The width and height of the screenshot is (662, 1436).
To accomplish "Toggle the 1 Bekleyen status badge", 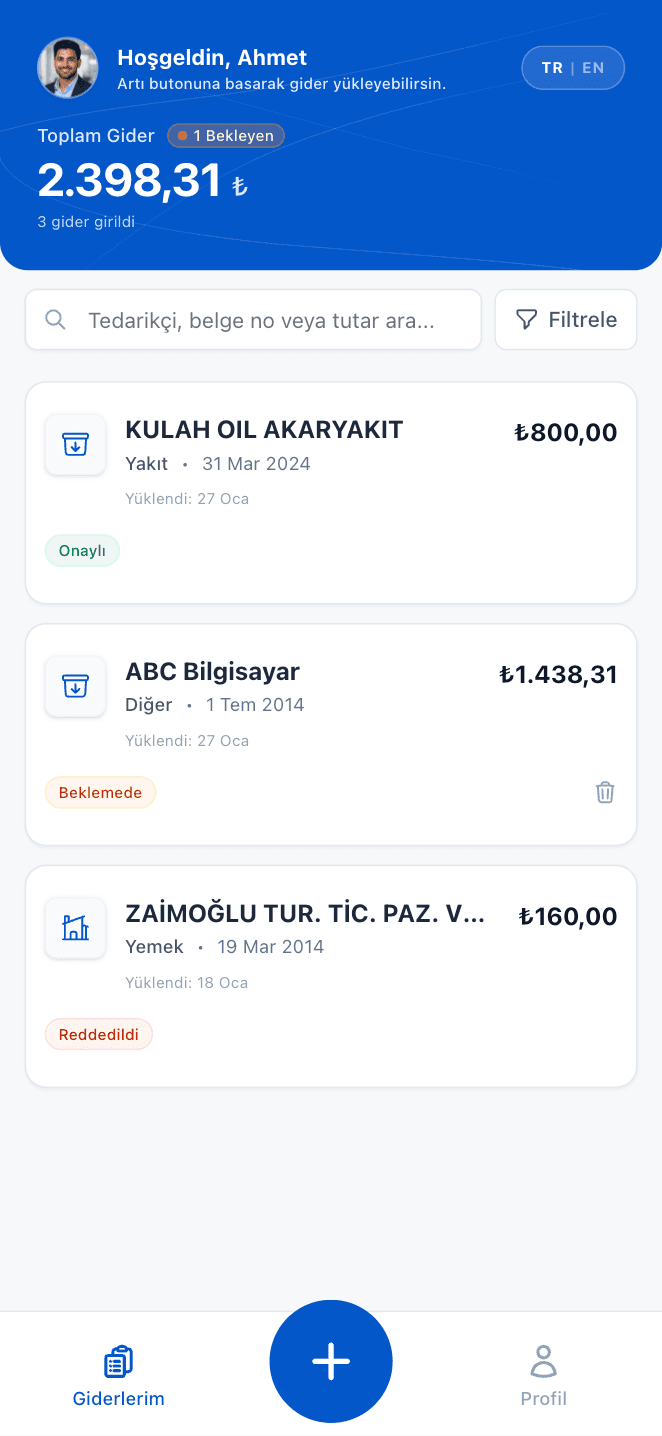I will [x=225, y=135].
